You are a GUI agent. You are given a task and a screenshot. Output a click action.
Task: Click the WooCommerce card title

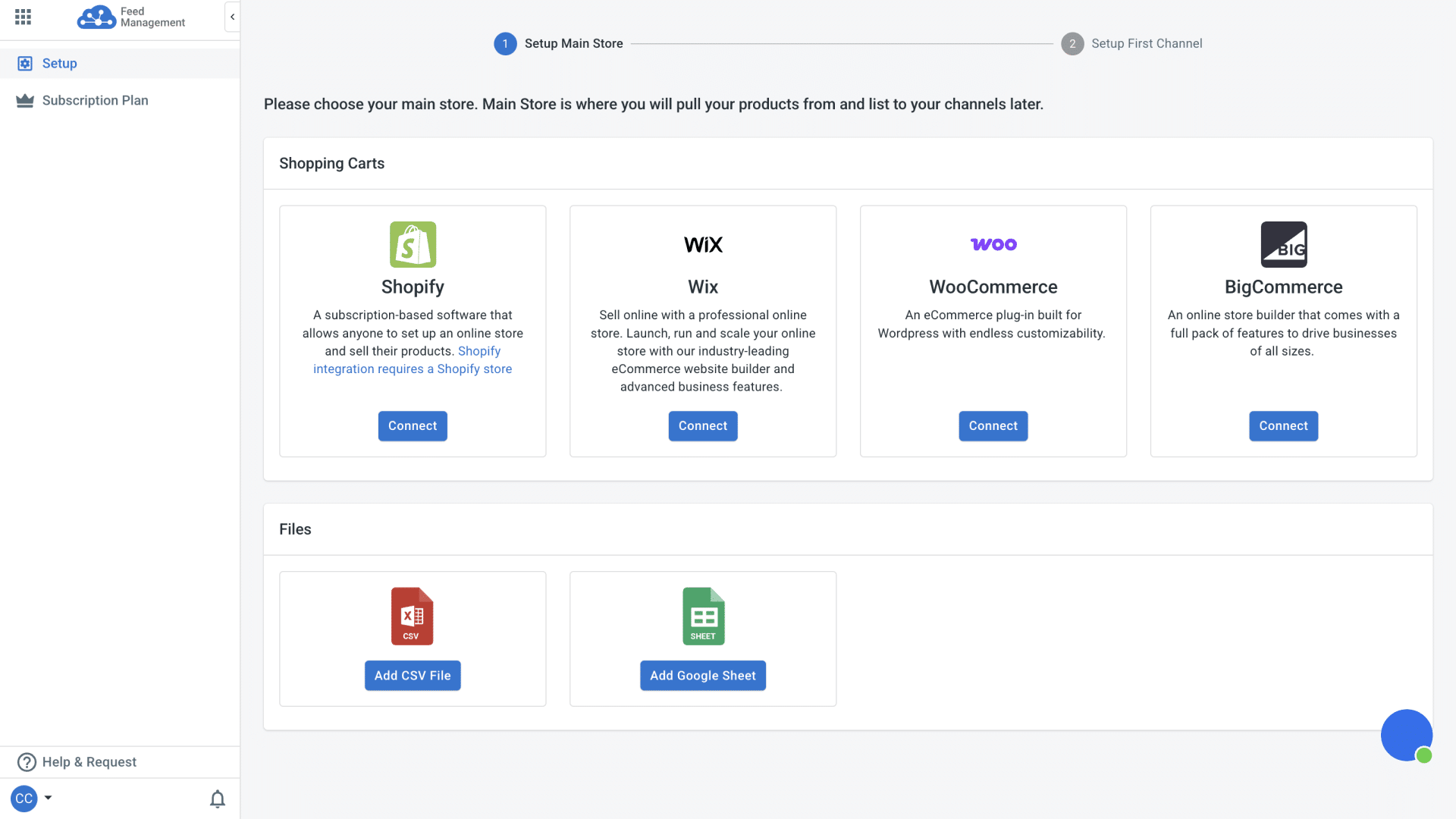[993, 287]
